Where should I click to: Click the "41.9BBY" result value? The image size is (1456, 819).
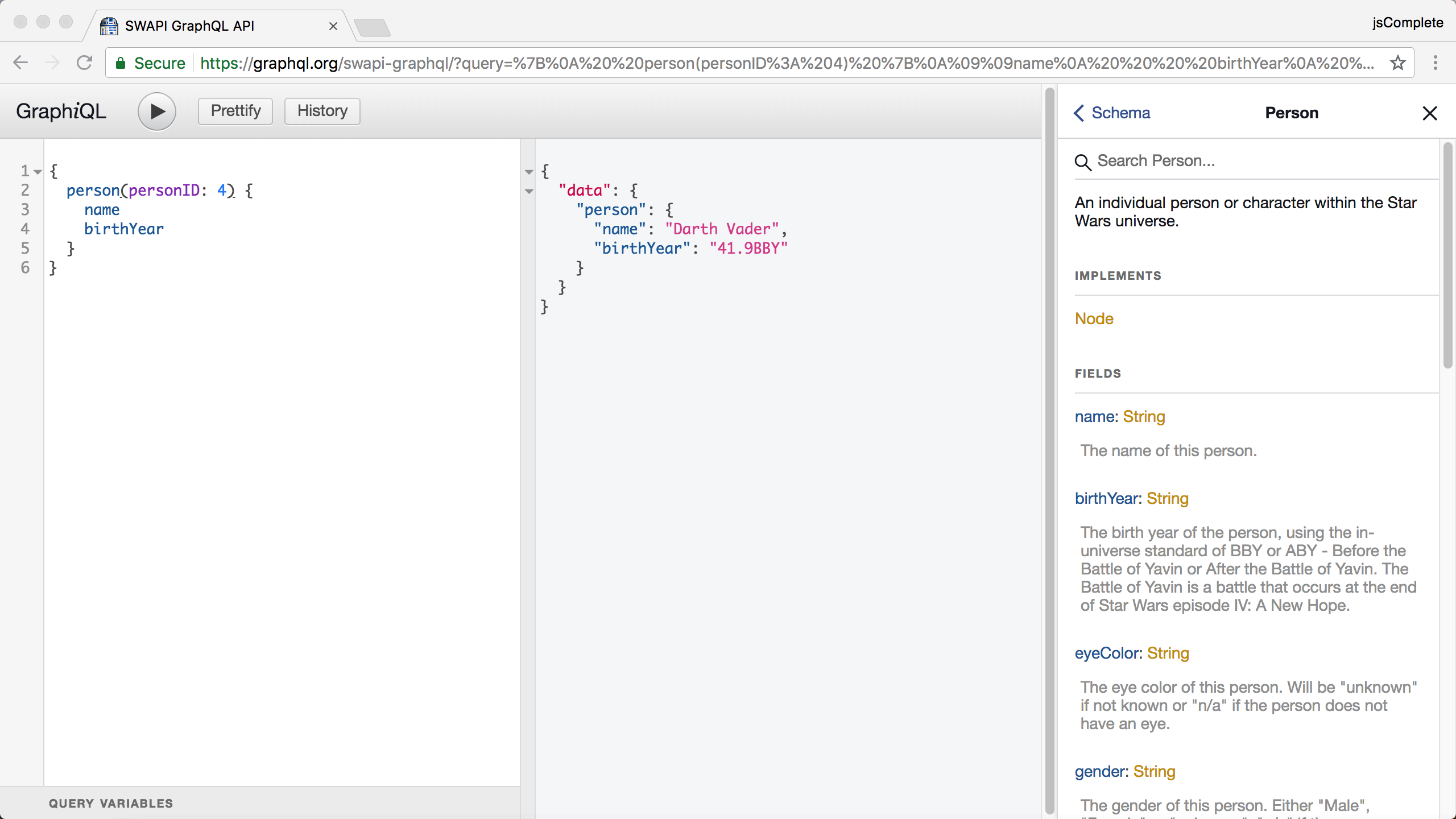tap(748, 249)
